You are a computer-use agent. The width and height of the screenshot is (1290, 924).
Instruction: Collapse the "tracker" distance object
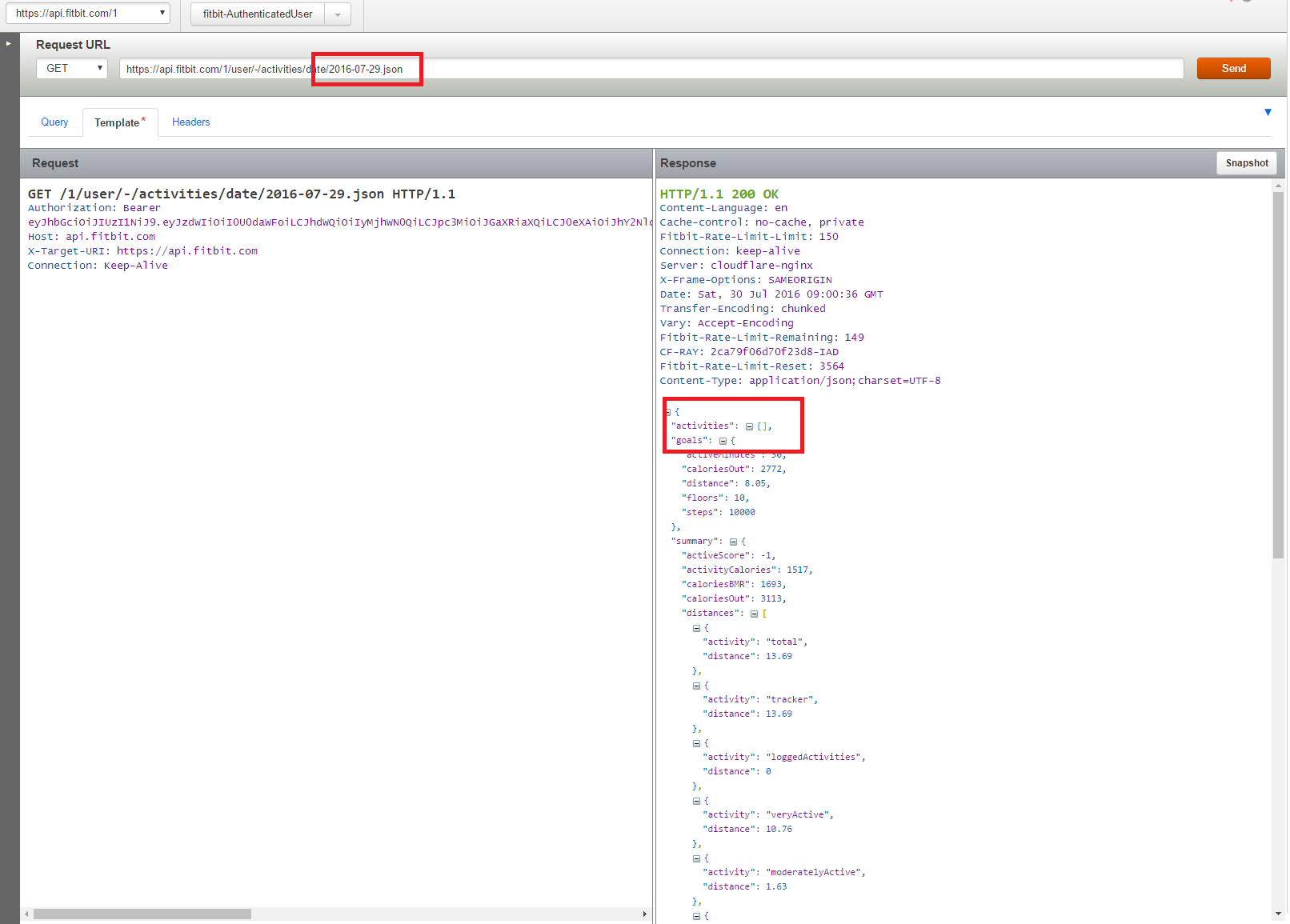coord(696,686)
